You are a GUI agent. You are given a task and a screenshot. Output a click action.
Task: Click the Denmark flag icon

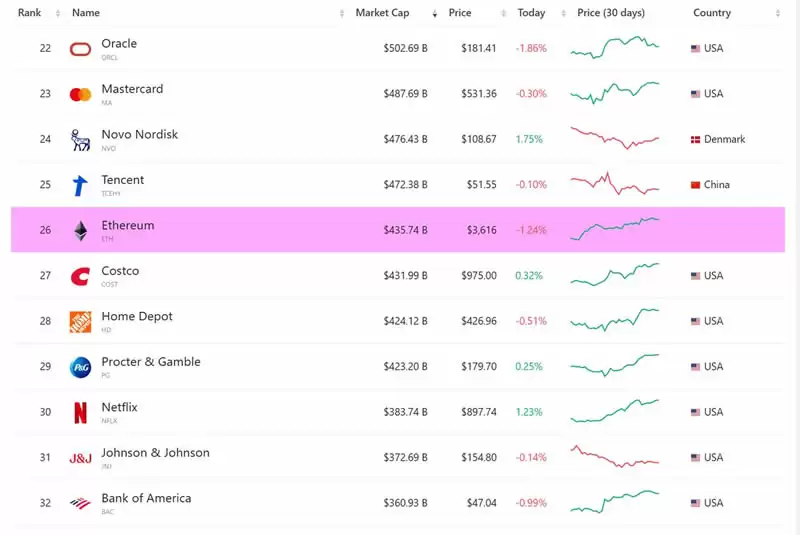(696, 139)
